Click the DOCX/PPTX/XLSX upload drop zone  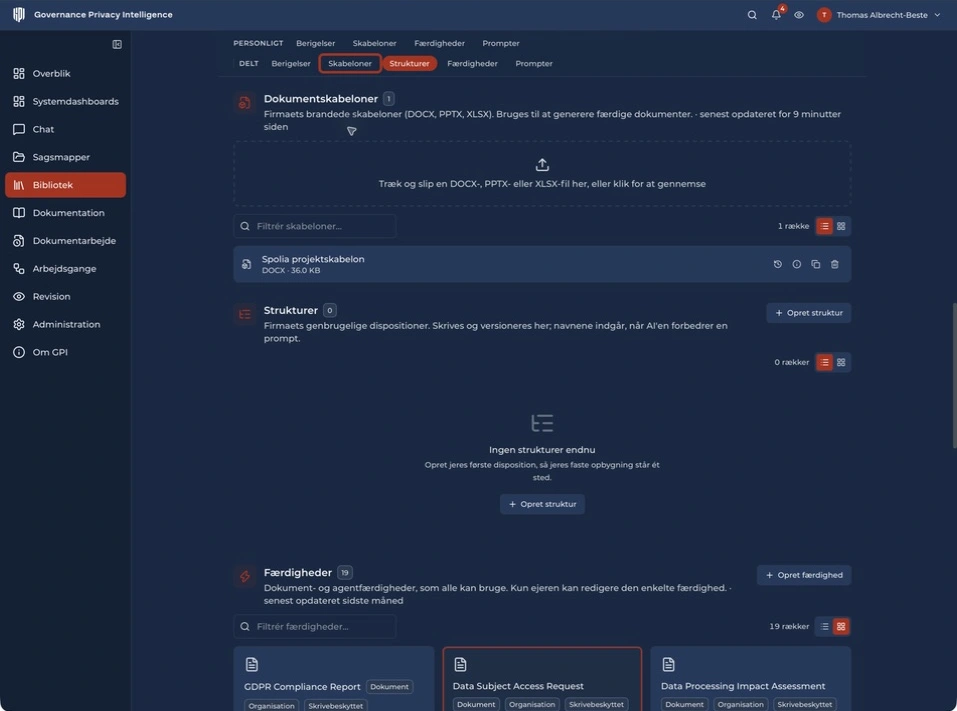(x=542, y=174)
